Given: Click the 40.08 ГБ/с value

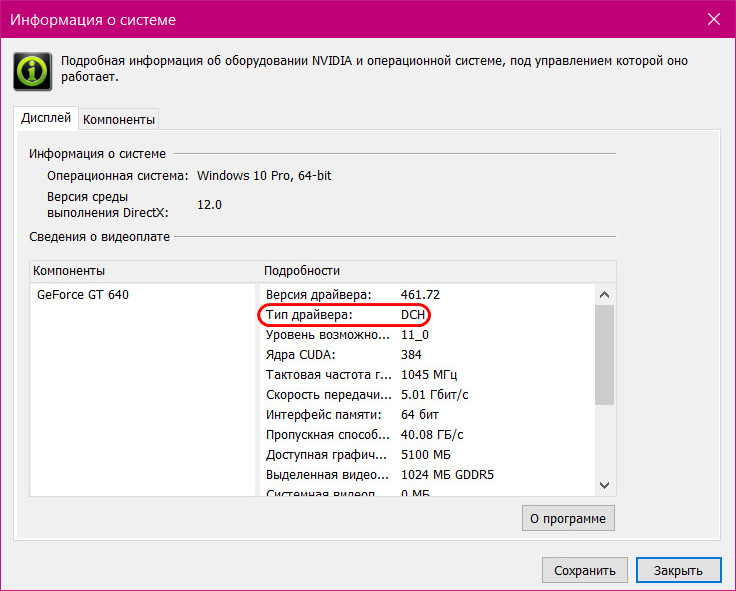Looking at the screenshot, I should tap(432, 435).
